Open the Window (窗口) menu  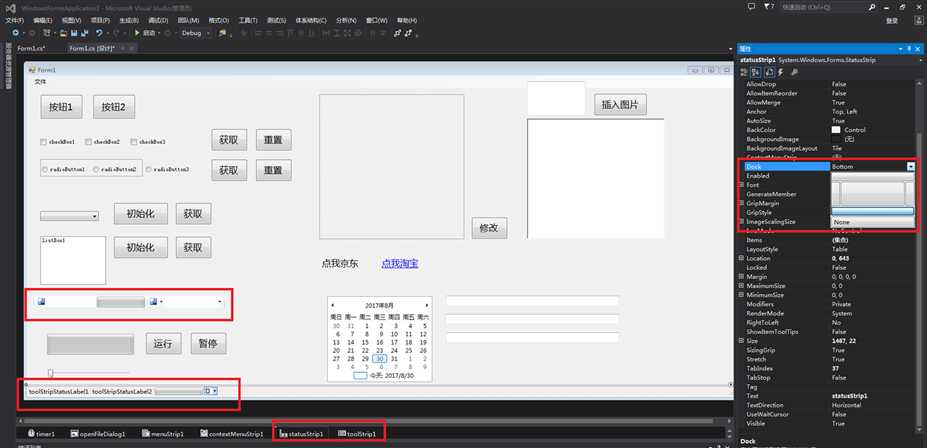pyautogui.click(x=378, y=20)
